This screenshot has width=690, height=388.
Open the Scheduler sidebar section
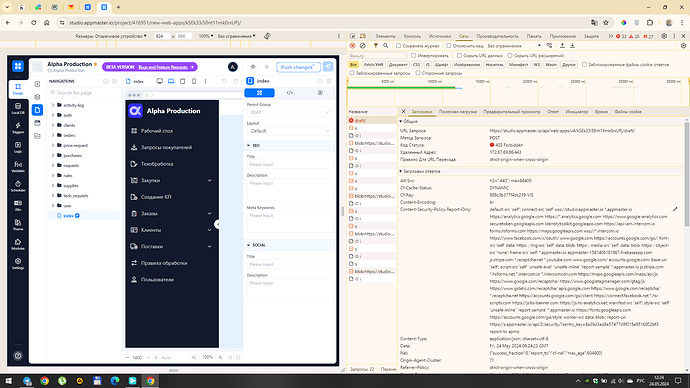pyautogui.click(x=18, y=186)
